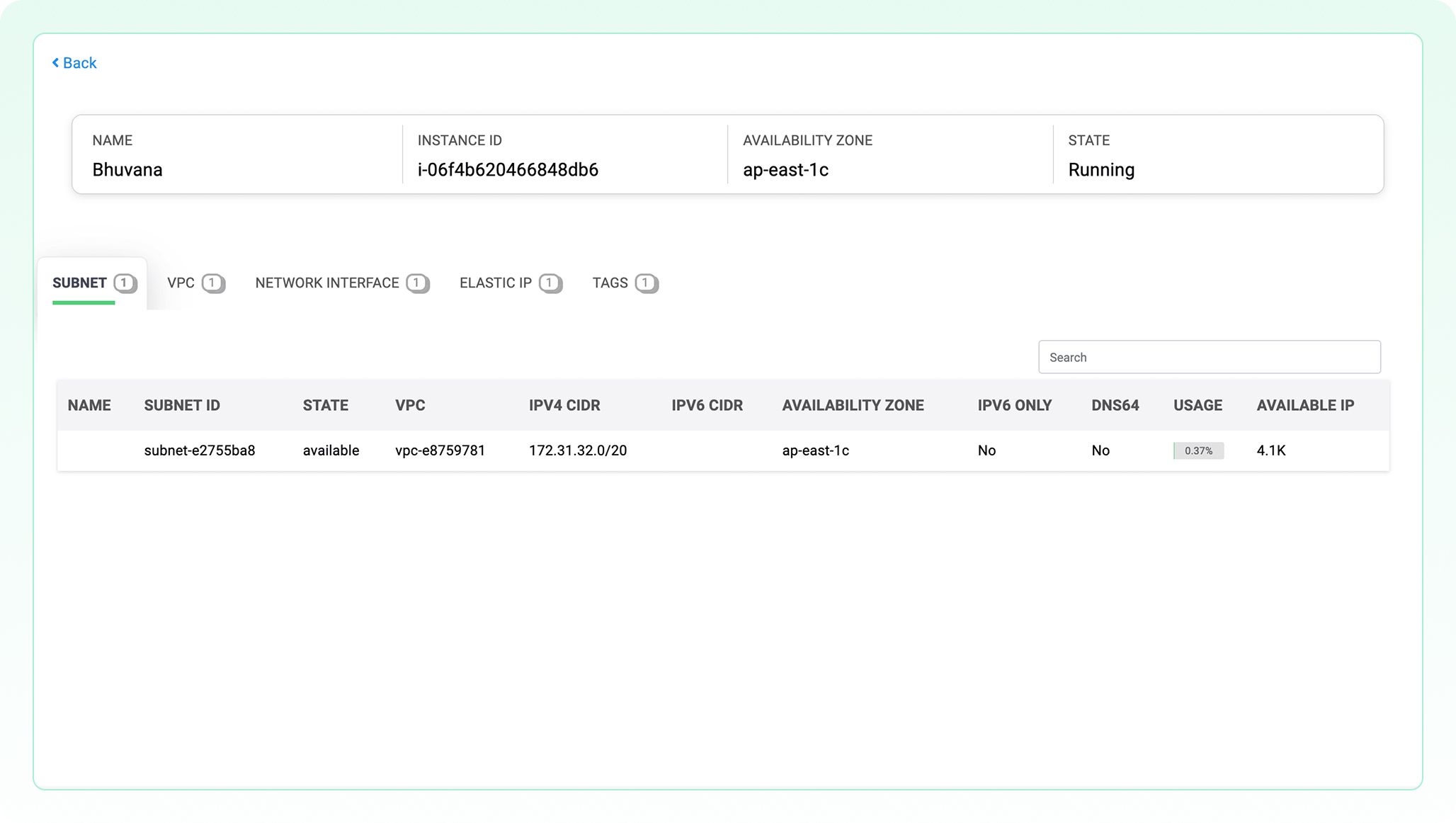Click the Back link
The height and width of the screenshot is (823, 1456).
coord(79,63)
